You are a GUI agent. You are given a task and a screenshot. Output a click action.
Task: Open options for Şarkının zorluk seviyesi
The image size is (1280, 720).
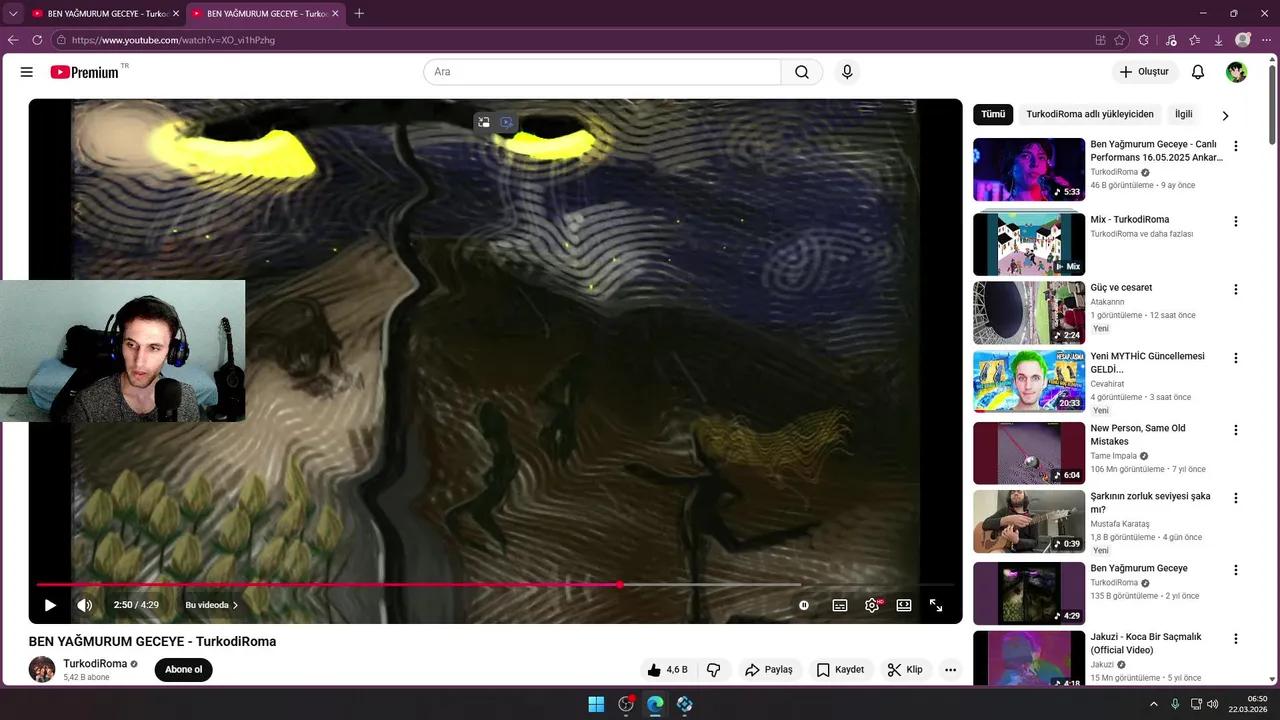(x=1235, y=498)
